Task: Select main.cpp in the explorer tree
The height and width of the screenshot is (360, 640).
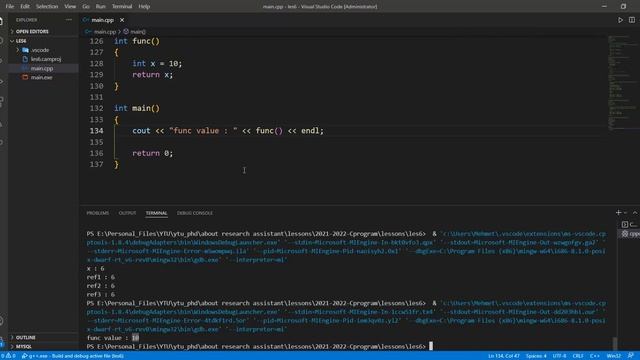Action: point(43,68)
